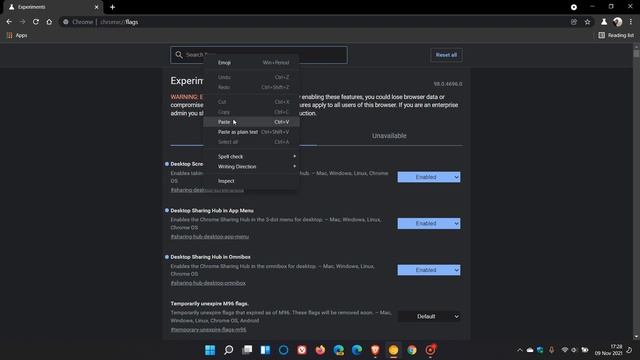Open Windows Search from the taskbar

coord(229,350)
